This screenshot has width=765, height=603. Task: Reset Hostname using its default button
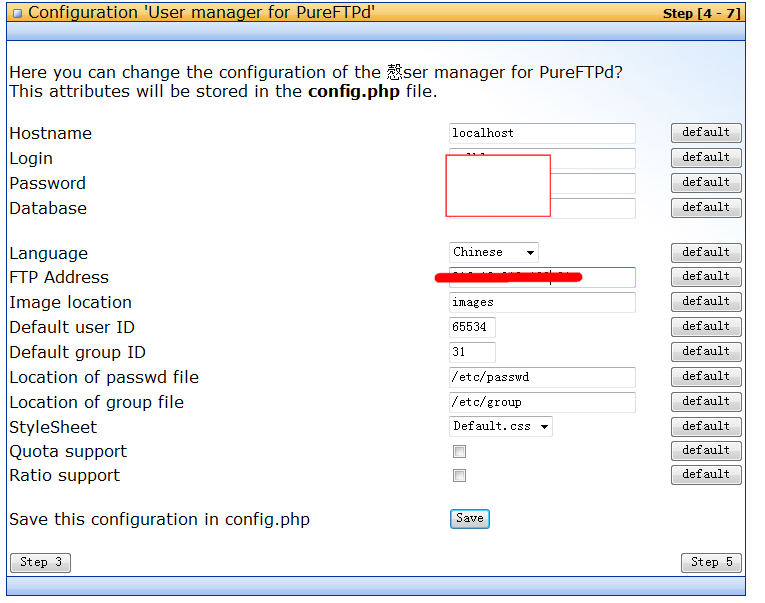pyautogui.click(x=706, y=133)
